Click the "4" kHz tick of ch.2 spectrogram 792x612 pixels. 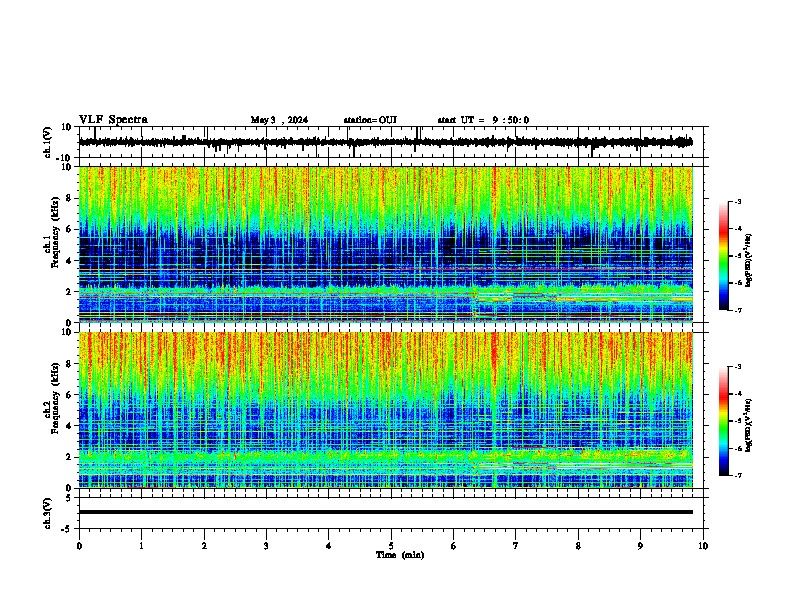(x=69, y=426)
